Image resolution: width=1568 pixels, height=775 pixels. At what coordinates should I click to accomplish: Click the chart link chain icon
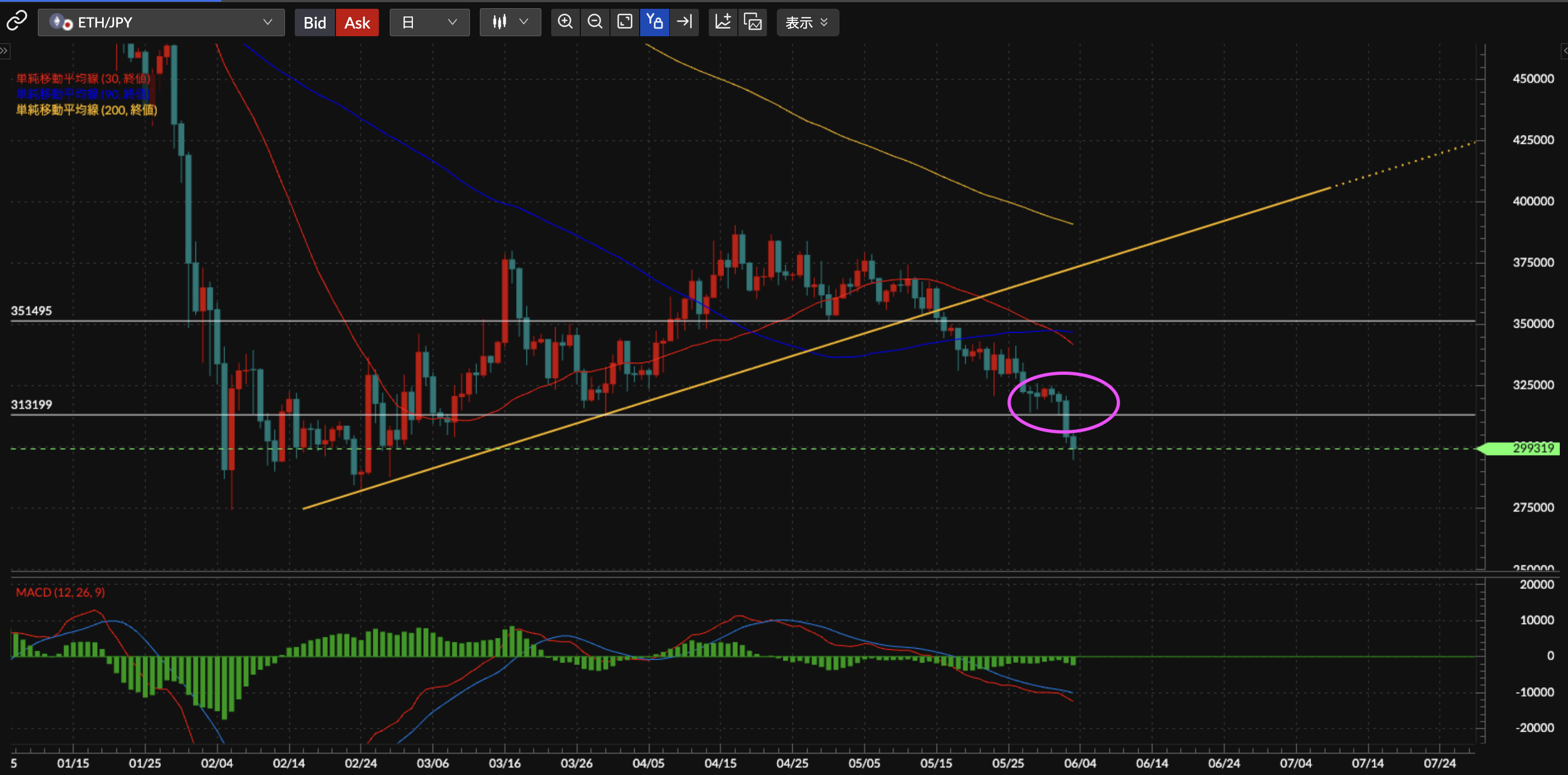tap(16, 21)
